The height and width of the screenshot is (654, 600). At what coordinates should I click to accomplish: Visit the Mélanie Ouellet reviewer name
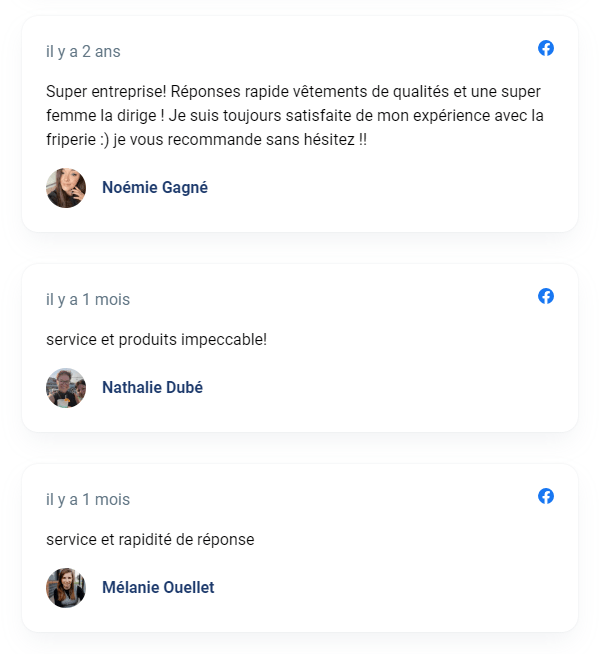coord(158,588)
